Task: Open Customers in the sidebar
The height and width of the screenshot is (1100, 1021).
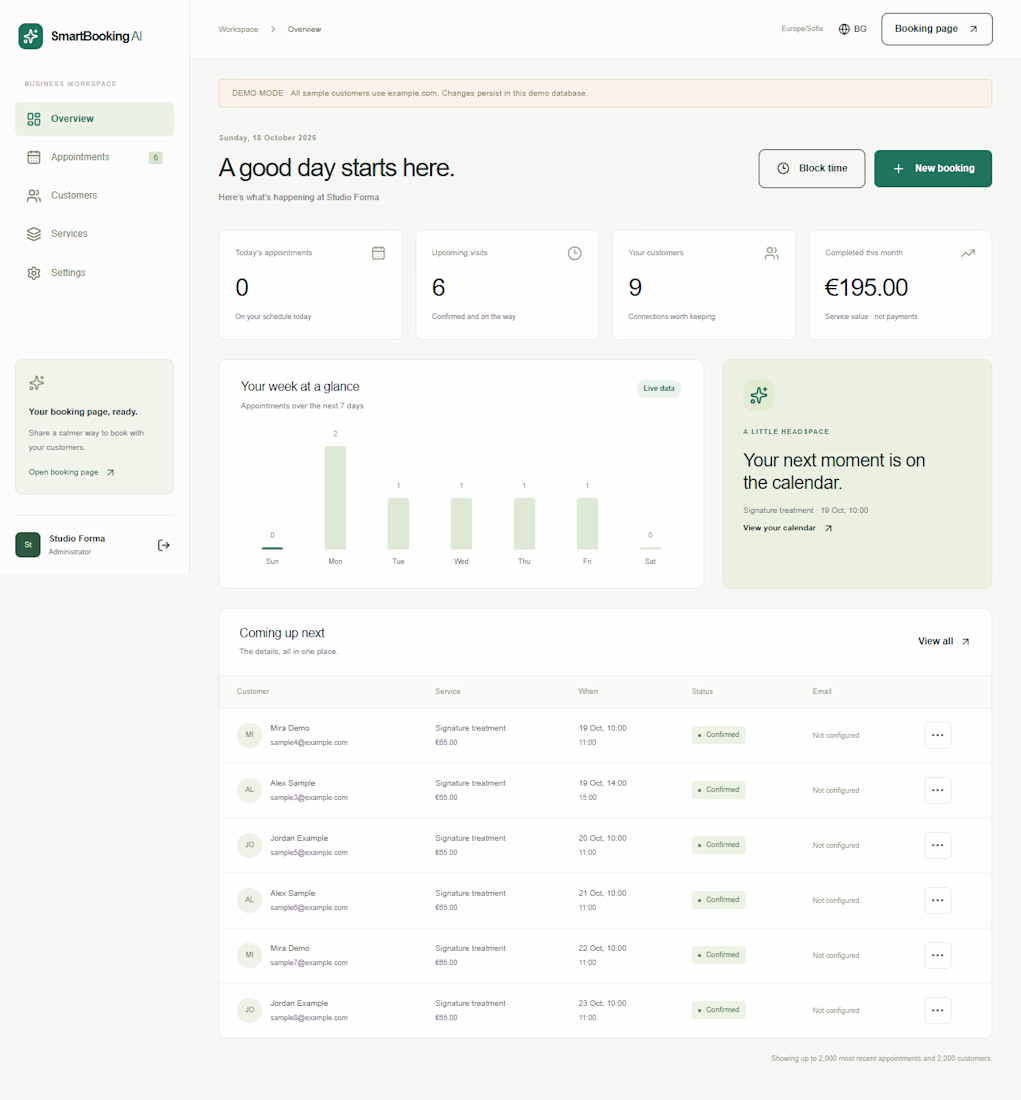Action: click(x=94, y=196)
